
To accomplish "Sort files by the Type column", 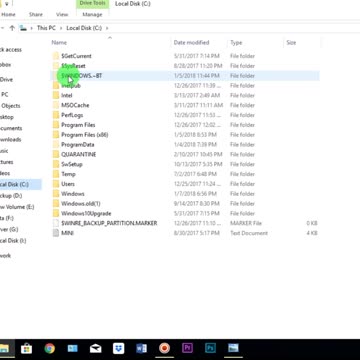I will [236, 43].
